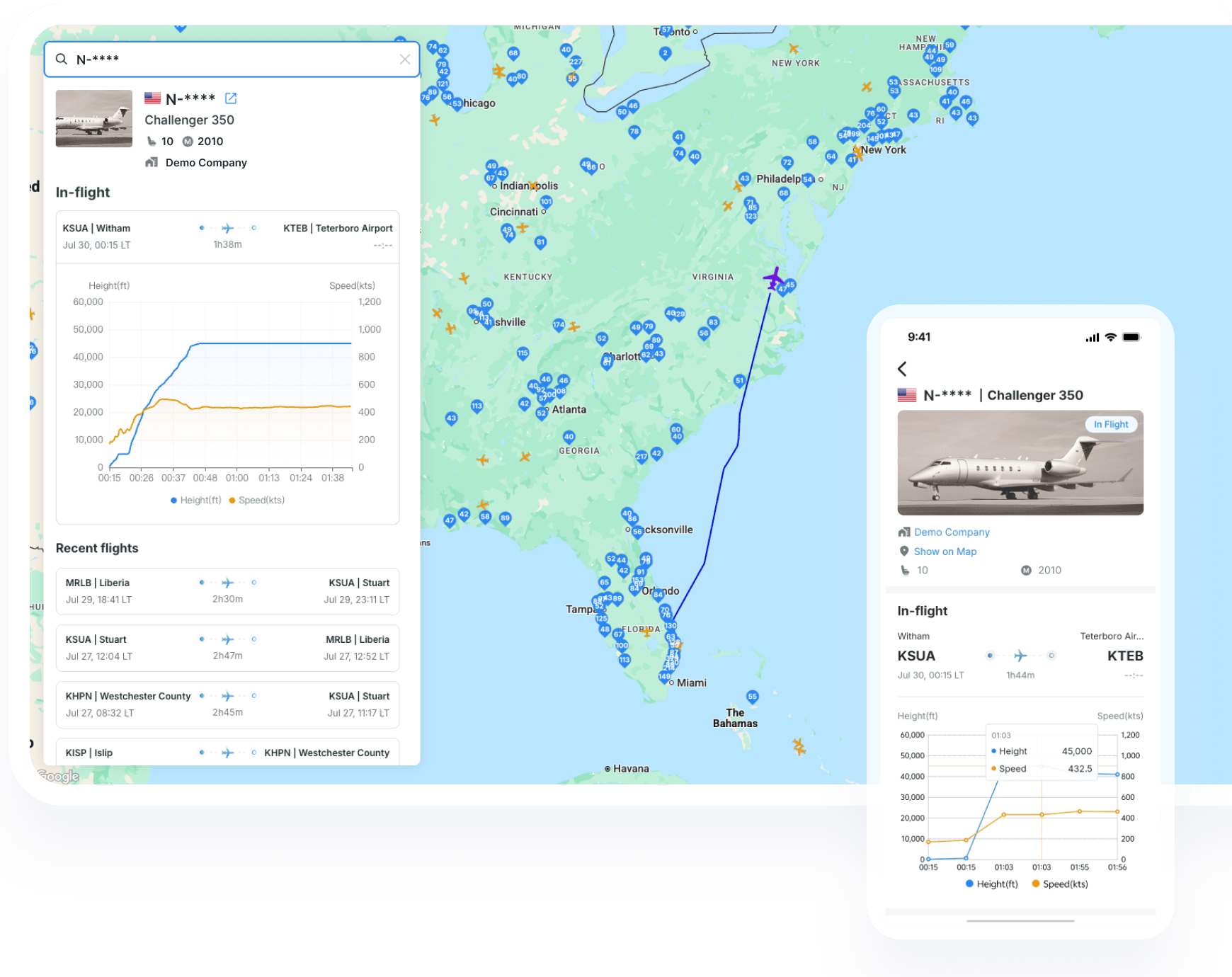Select the KHPN Westchester County recent flight entry
The width and height of the screenshot is (1232, 977).
click(228, 704)
